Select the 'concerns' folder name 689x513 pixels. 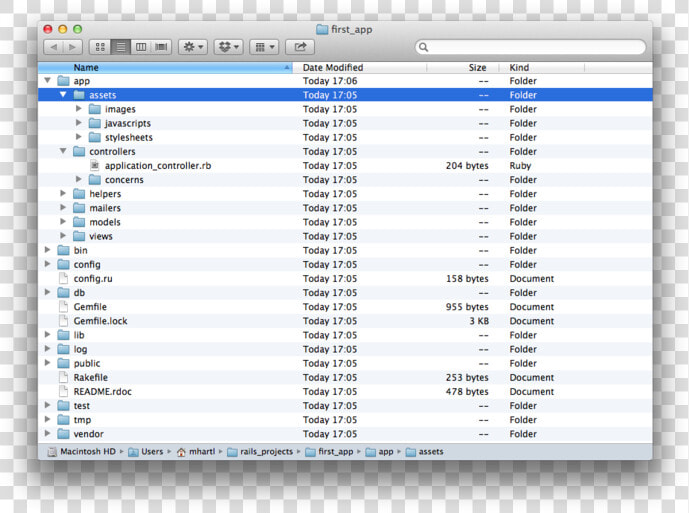pyautogui.click(x=124, y=180)
